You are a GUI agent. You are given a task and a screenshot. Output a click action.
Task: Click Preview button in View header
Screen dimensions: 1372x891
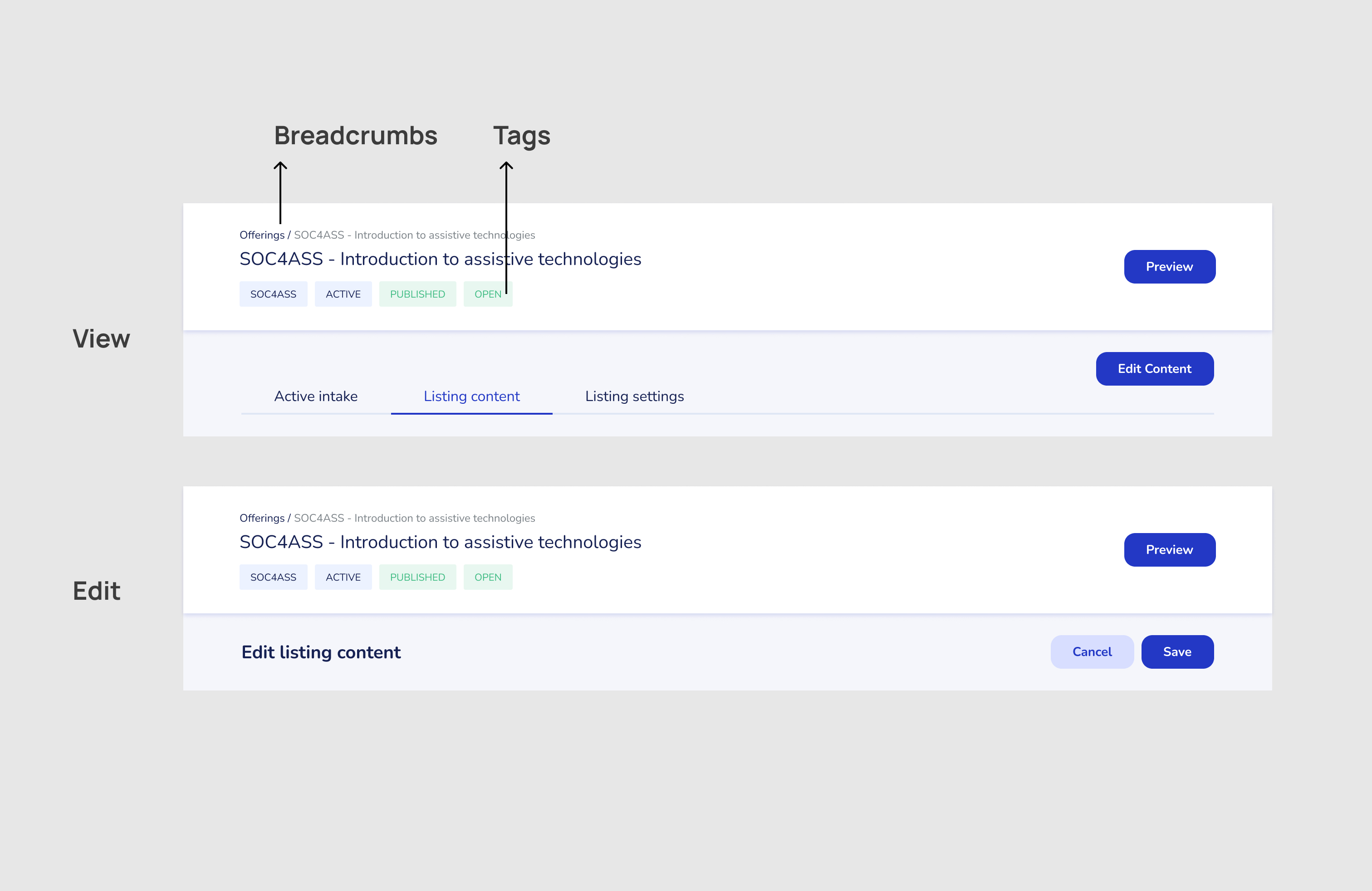[x=1169, y=266]
